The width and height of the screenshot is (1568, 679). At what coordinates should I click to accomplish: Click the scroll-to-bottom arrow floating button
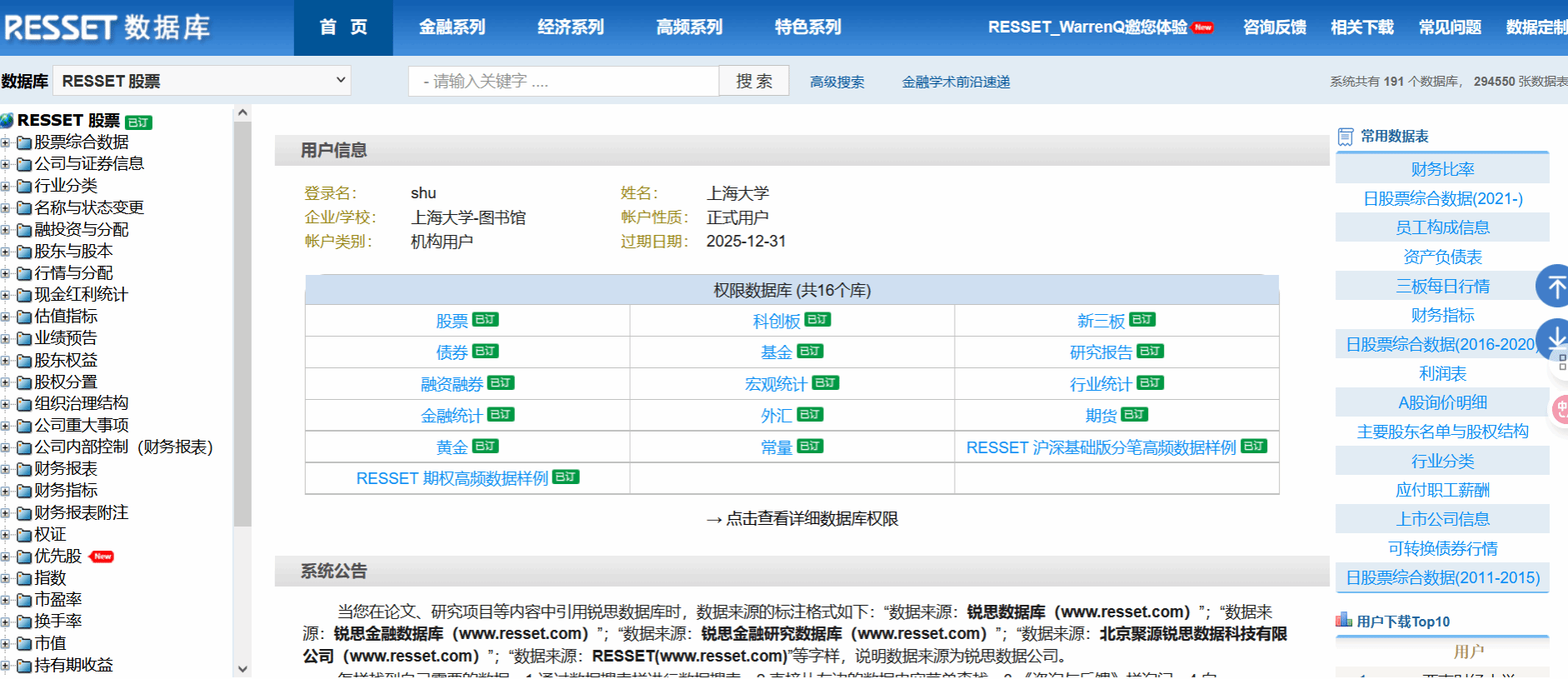1553,339
